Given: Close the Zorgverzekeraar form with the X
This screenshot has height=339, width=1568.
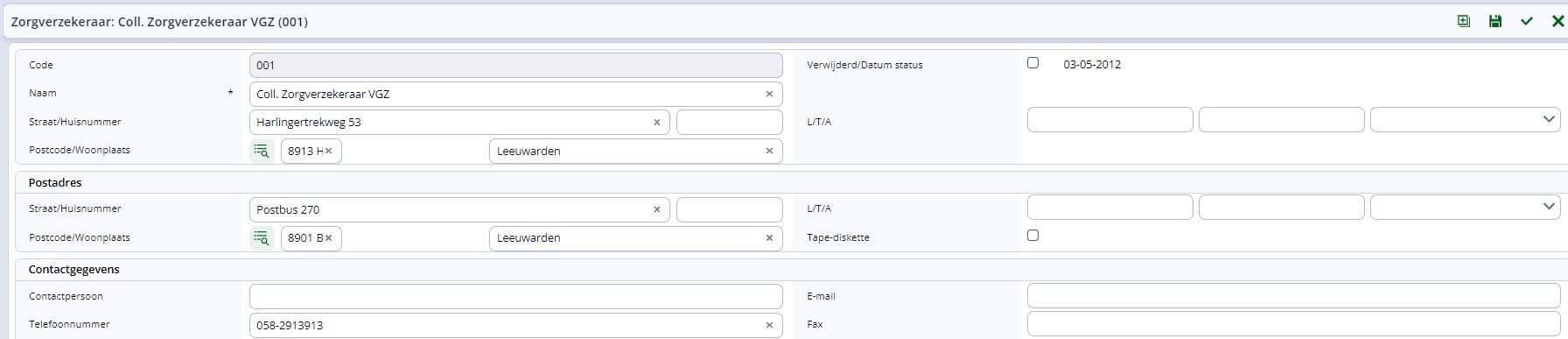Looking at the screenshot, I should pyautogui.click(x=1557, y=21).
